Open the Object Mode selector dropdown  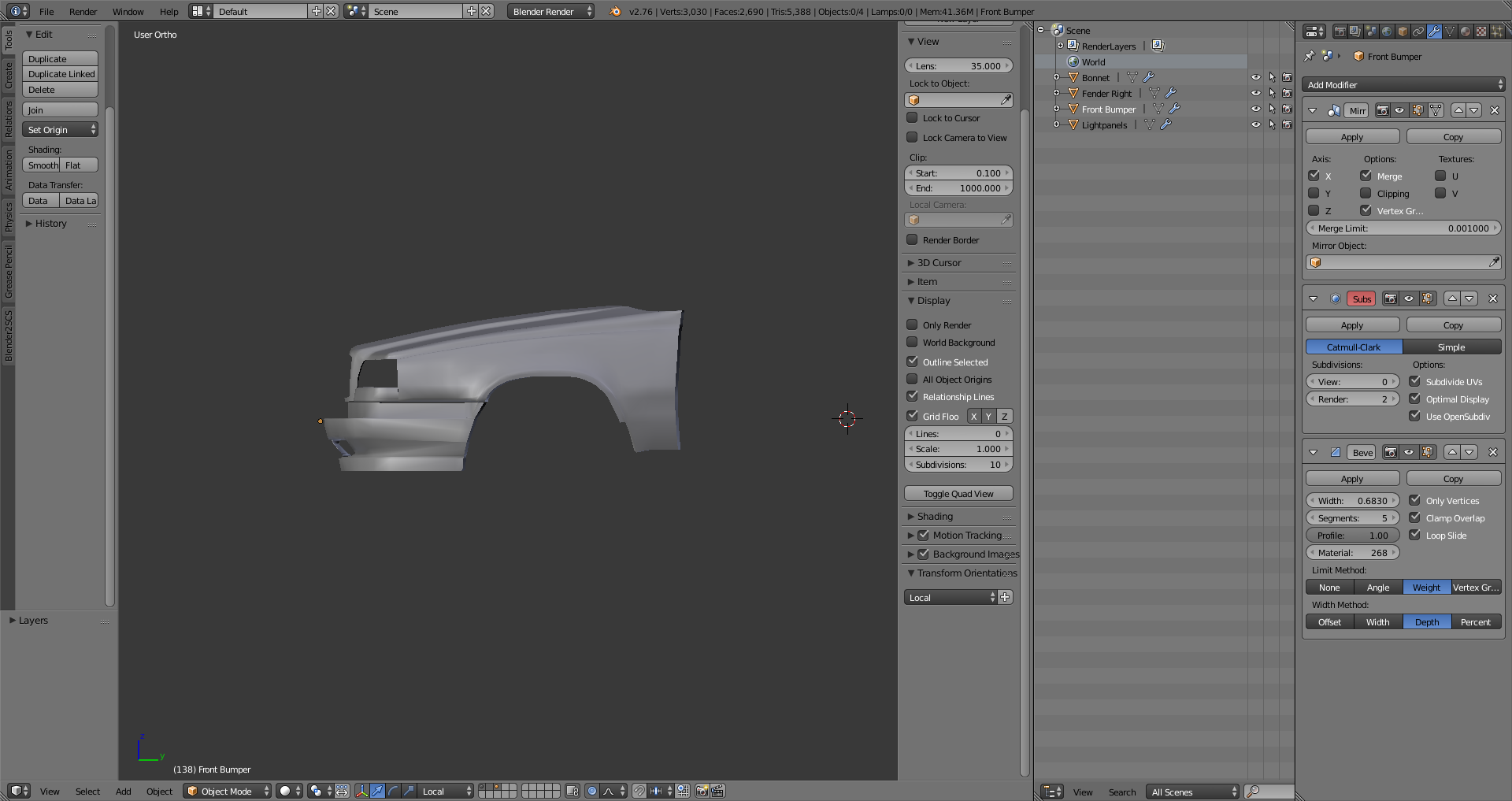point(228,791)
